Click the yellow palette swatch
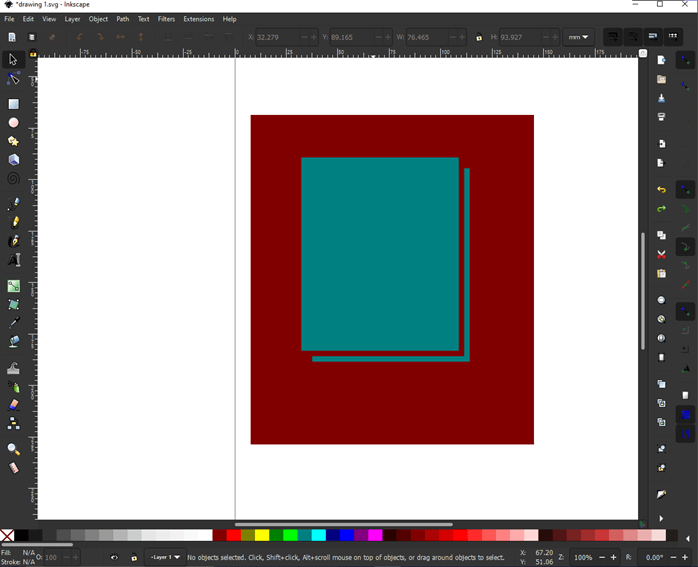 pyautogui.click(x=261, y=536)
